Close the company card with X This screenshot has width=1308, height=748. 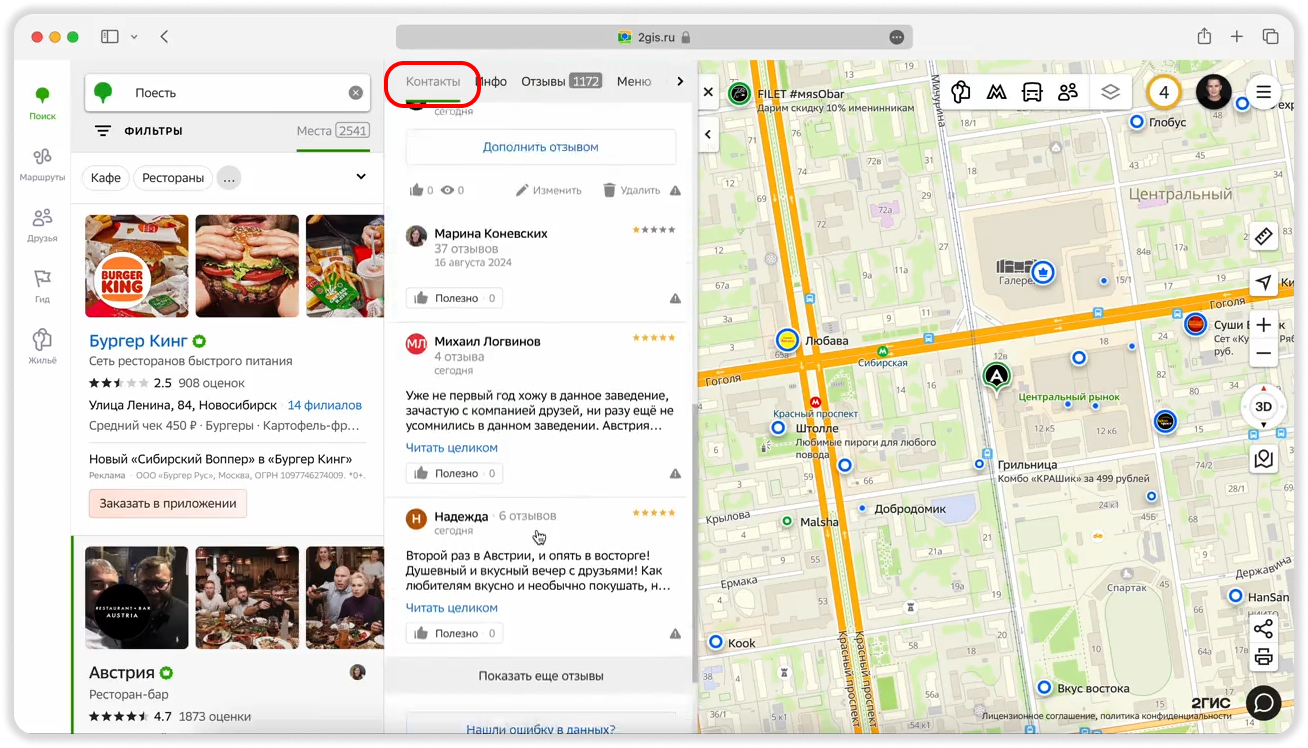point(708,92)
